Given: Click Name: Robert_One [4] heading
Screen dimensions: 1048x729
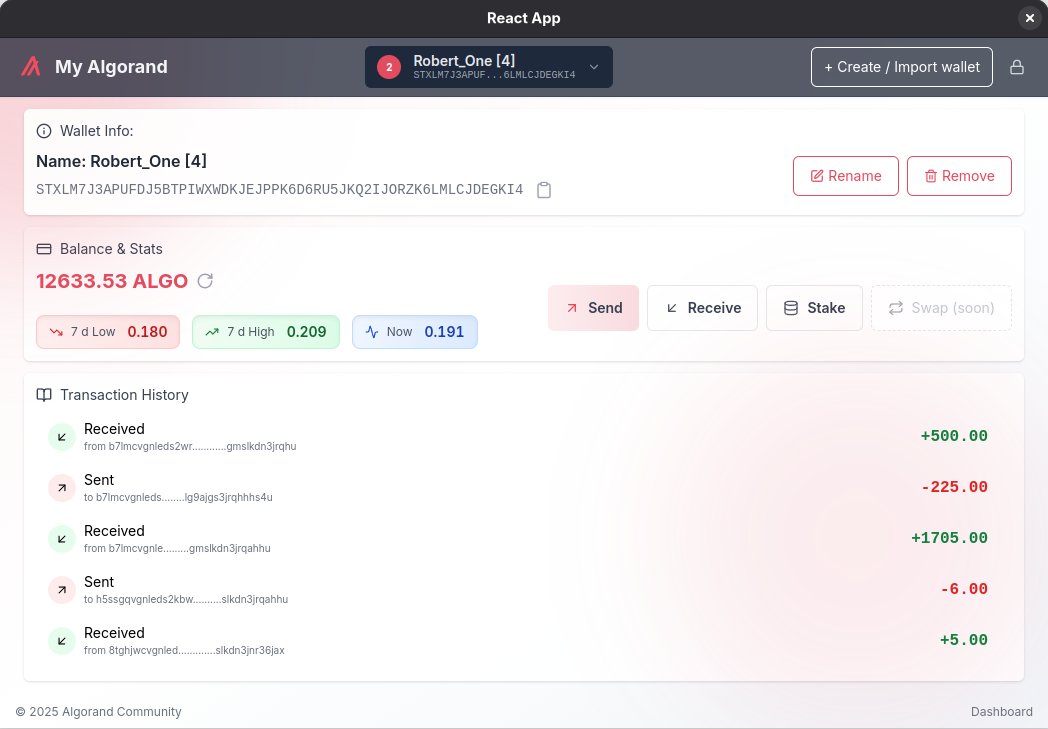Looking at the screenshot, I should click(121, 162).
